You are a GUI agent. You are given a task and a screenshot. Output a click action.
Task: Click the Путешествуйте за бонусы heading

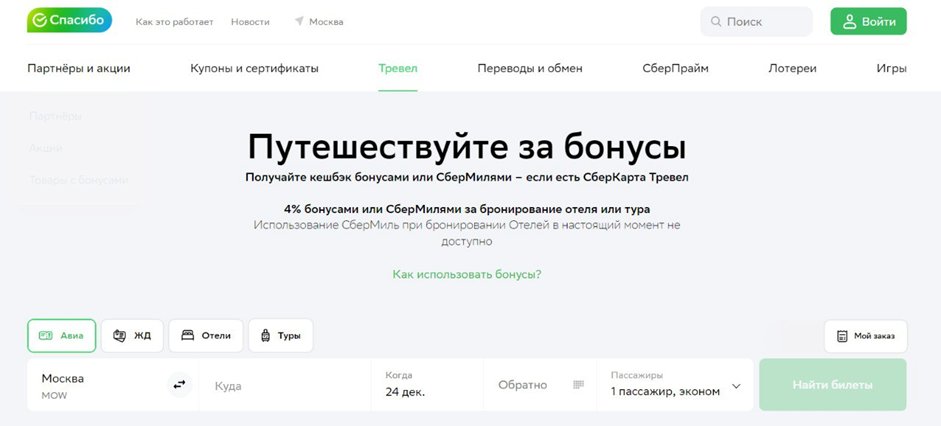[467, 148]
